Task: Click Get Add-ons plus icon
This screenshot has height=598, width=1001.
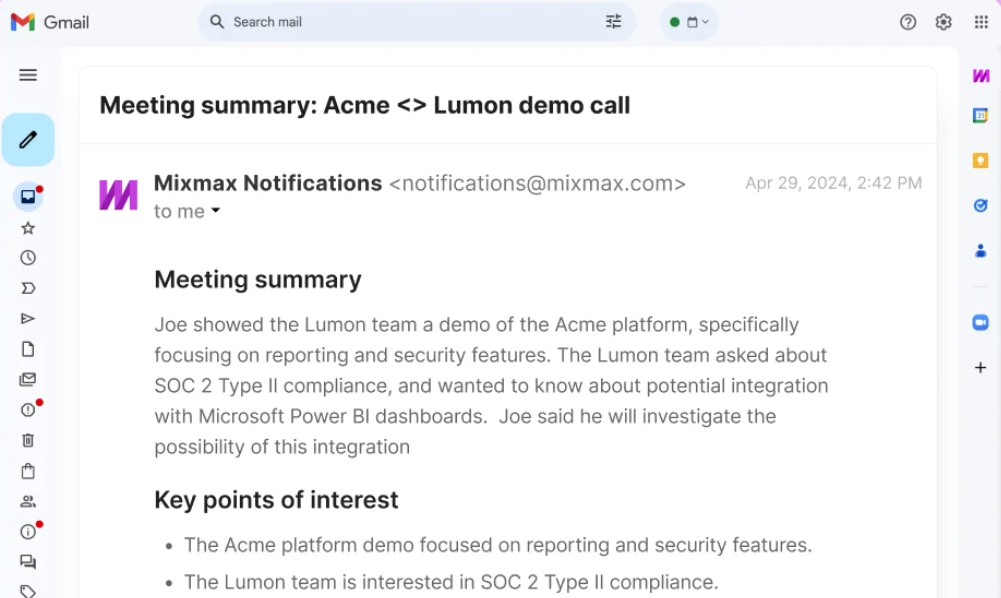Action: (x=981, y=368)
